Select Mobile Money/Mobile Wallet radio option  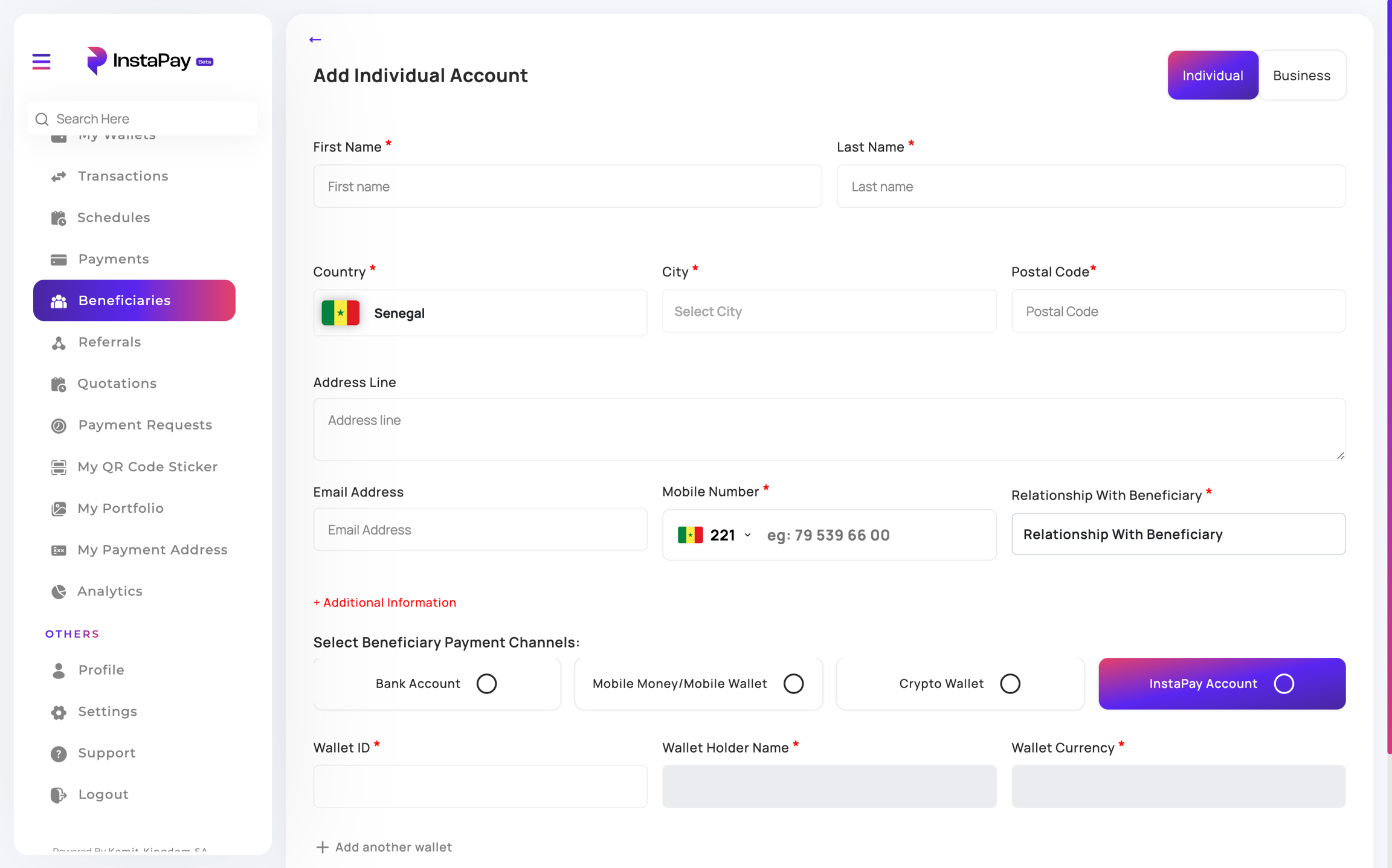coord(793,684)
